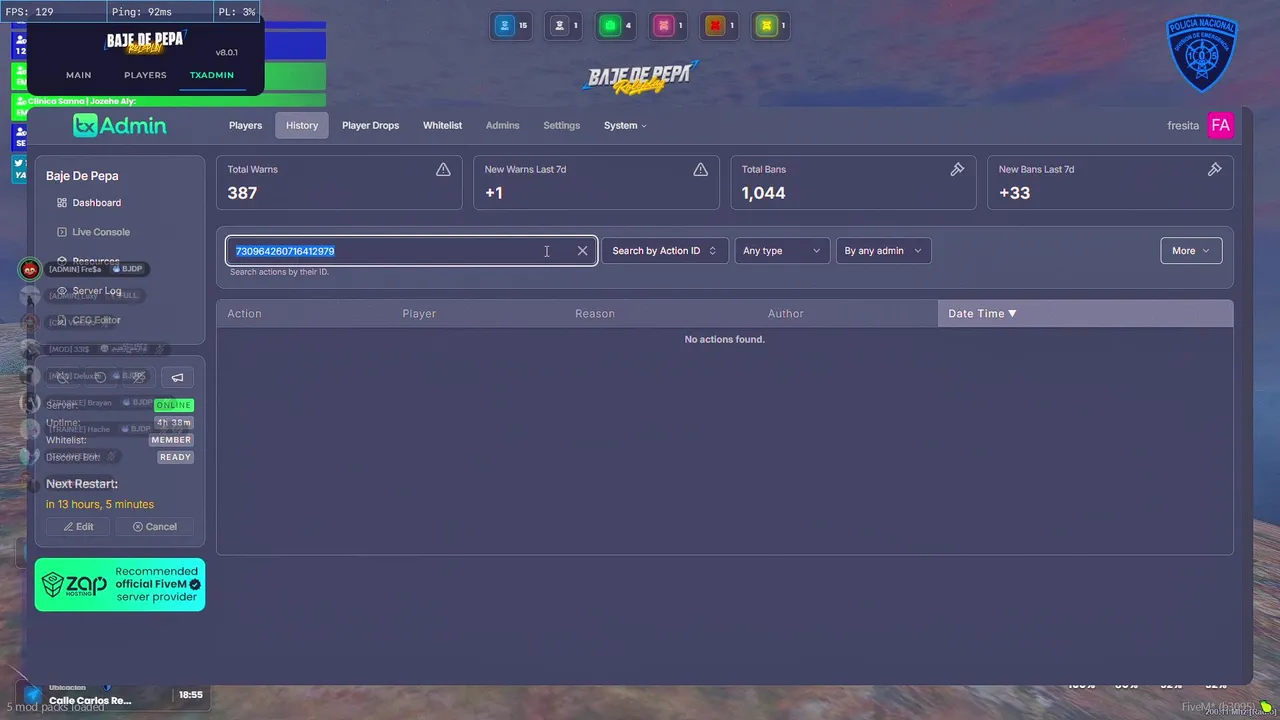
Task: Open the By any admin dropdown
Action: pyautogui.click(x=883, y=251)
